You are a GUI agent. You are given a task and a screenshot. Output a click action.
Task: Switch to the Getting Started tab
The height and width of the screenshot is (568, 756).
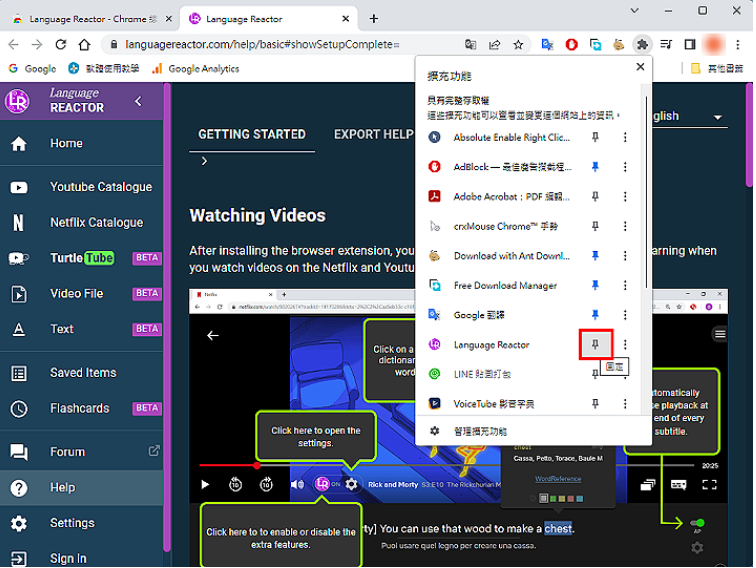(252, 134)
